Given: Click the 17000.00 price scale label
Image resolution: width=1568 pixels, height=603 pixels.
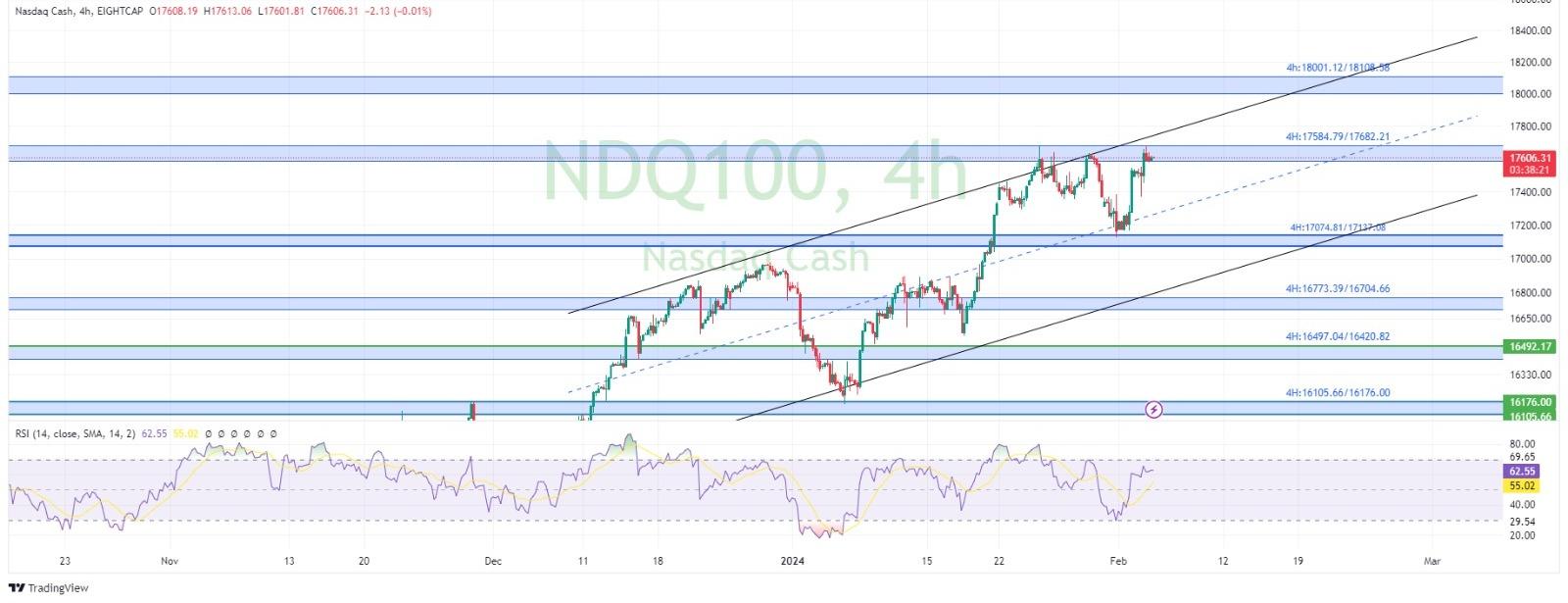Looking at the screenshot, I should [1531, 259].
